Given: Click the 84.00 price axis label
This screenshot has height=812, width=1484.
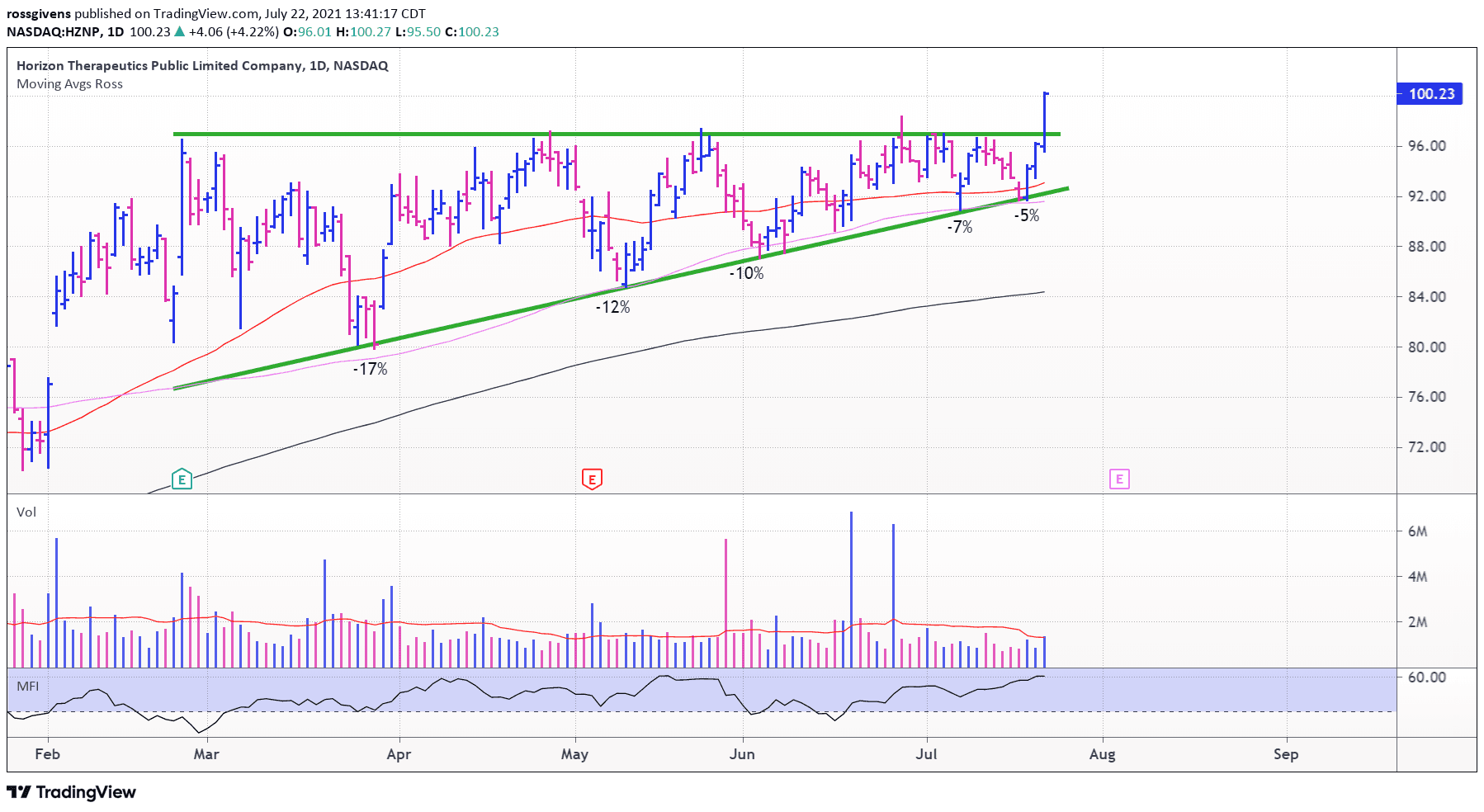Looking at the screenshot, I should click(1426, 297).
